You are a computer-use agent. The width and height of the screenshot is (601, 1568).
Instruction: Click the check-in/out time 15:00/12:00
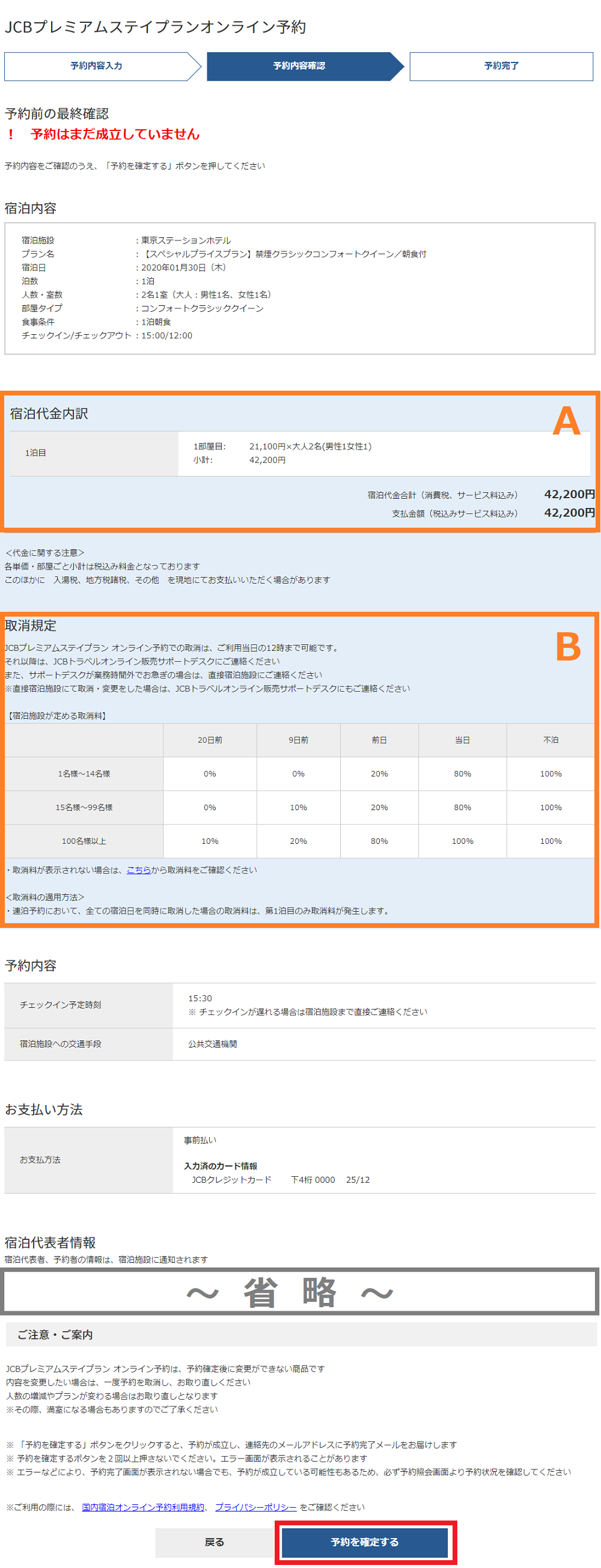point(167,335)
